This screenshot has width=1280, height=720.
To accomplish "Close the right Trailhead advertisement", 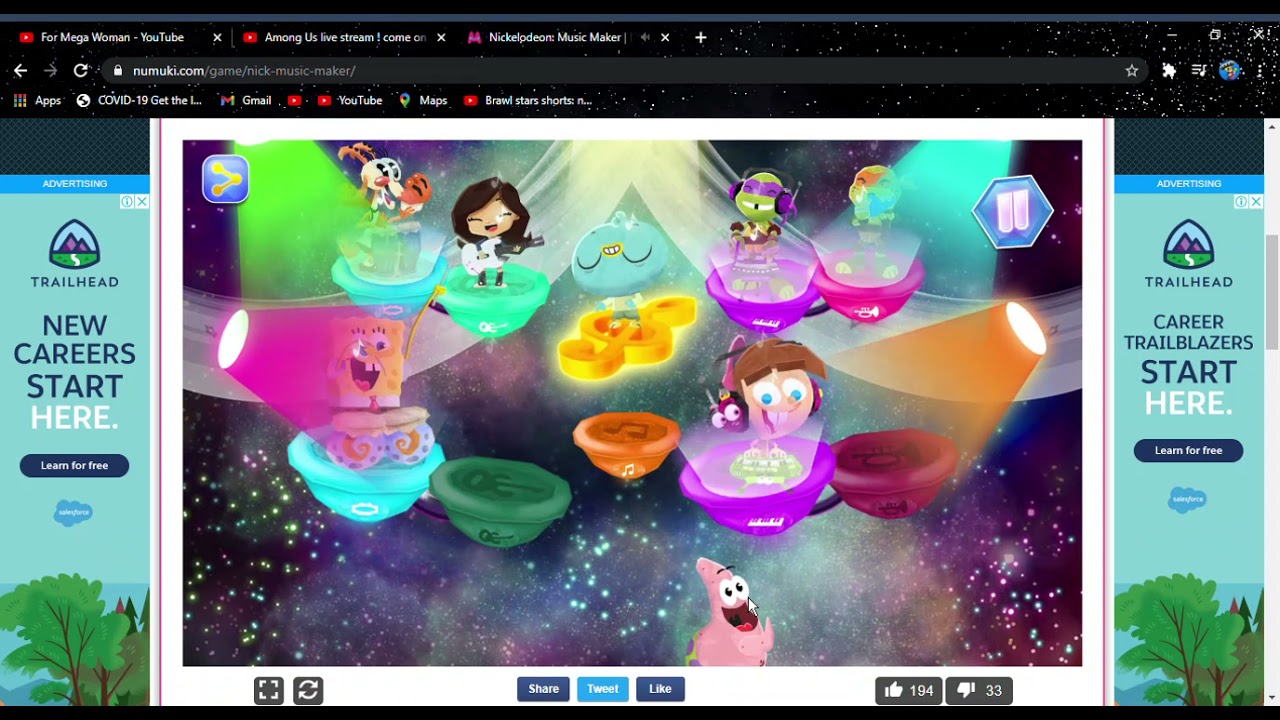I will click(x=1256, y=202).
